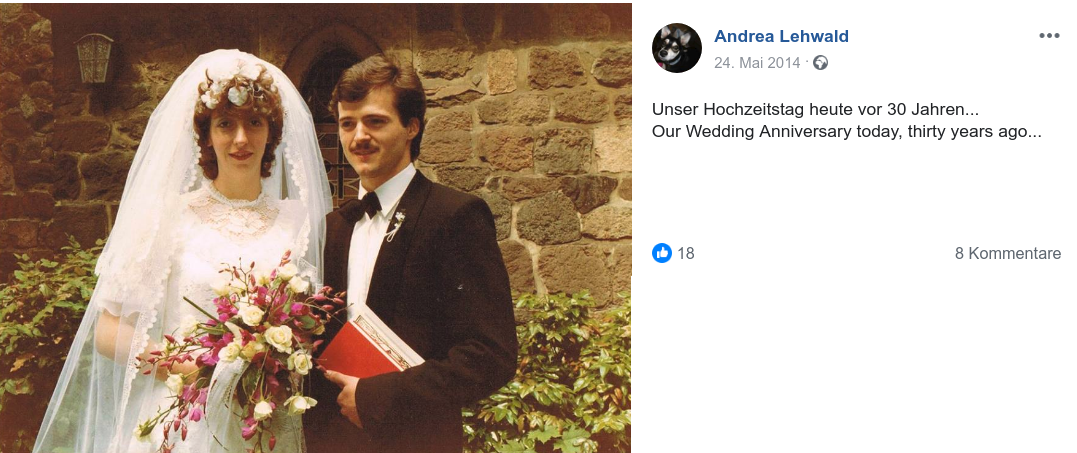Click the globe public audience icon
This screenshot has width=1077, height=453.
point(820,62)
